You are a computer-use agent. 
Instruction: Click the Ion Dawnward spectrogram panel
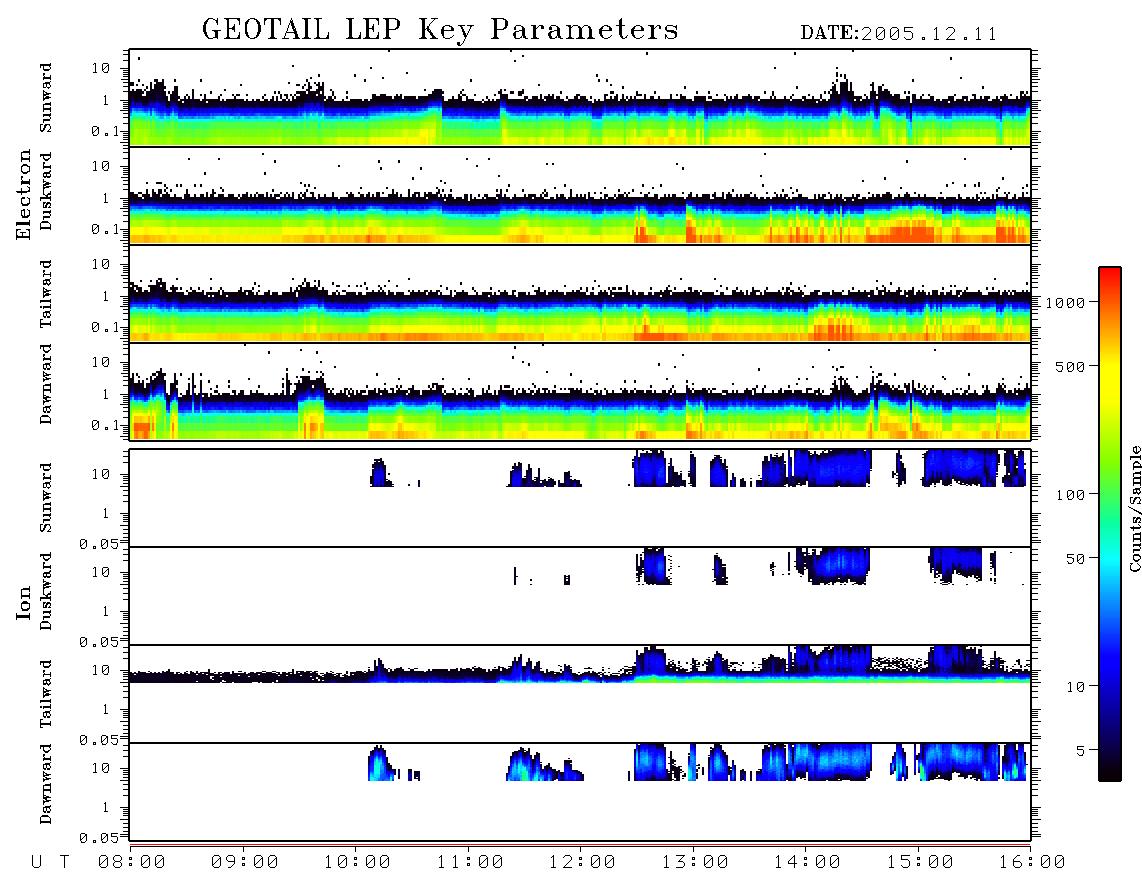coord(580,792)
